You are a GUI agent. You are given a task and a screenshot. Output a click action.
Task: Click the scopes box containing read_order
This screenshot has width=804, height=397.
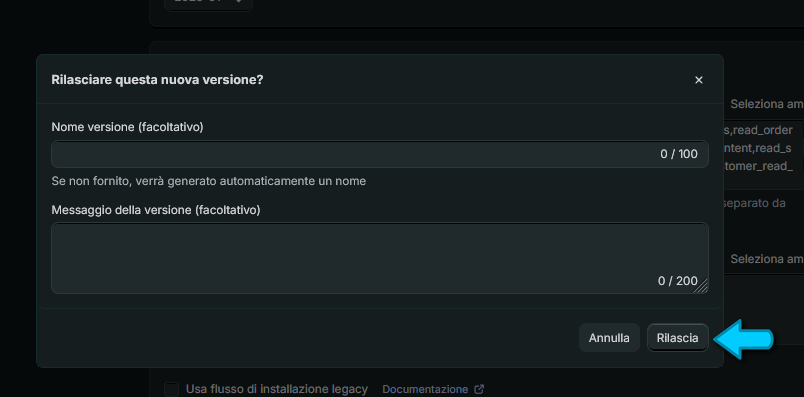763,149
